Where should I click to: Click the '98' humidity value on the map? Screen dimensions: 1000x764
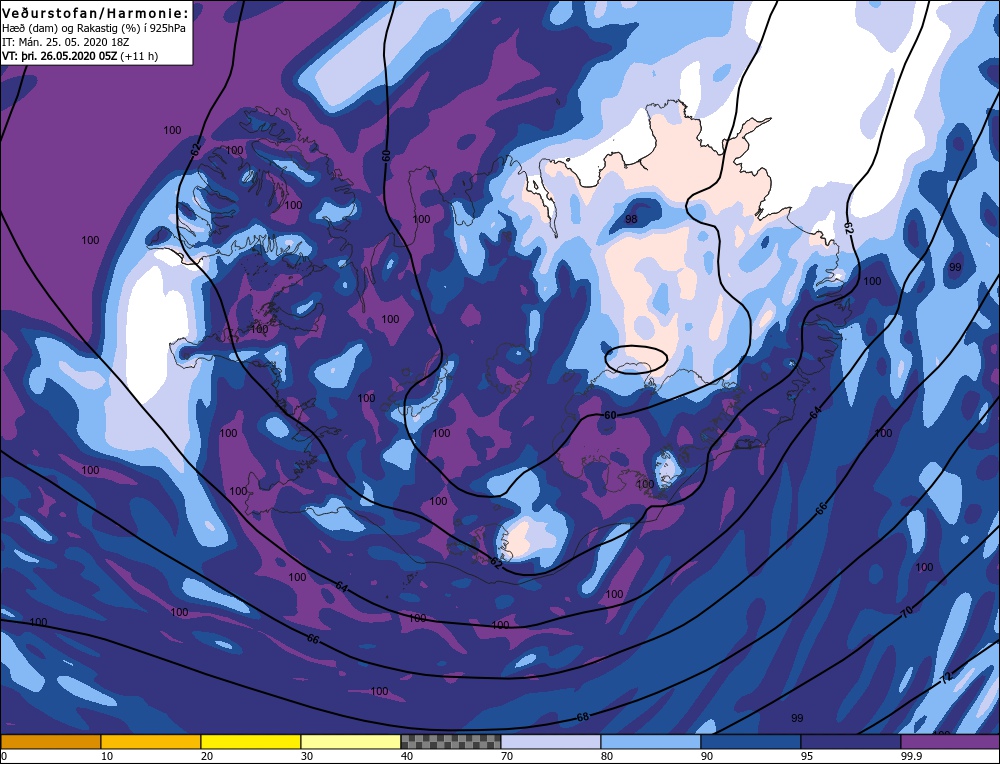click(631, 219)
